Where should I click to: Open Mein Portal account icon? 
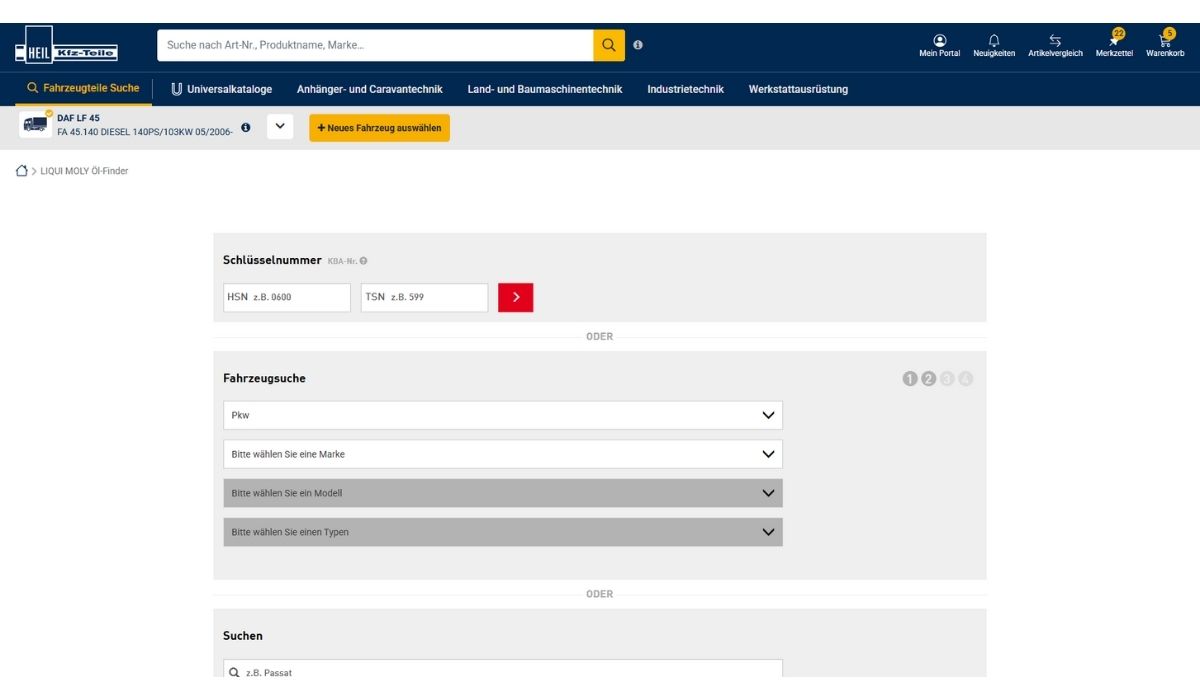(x=939, y=45)
